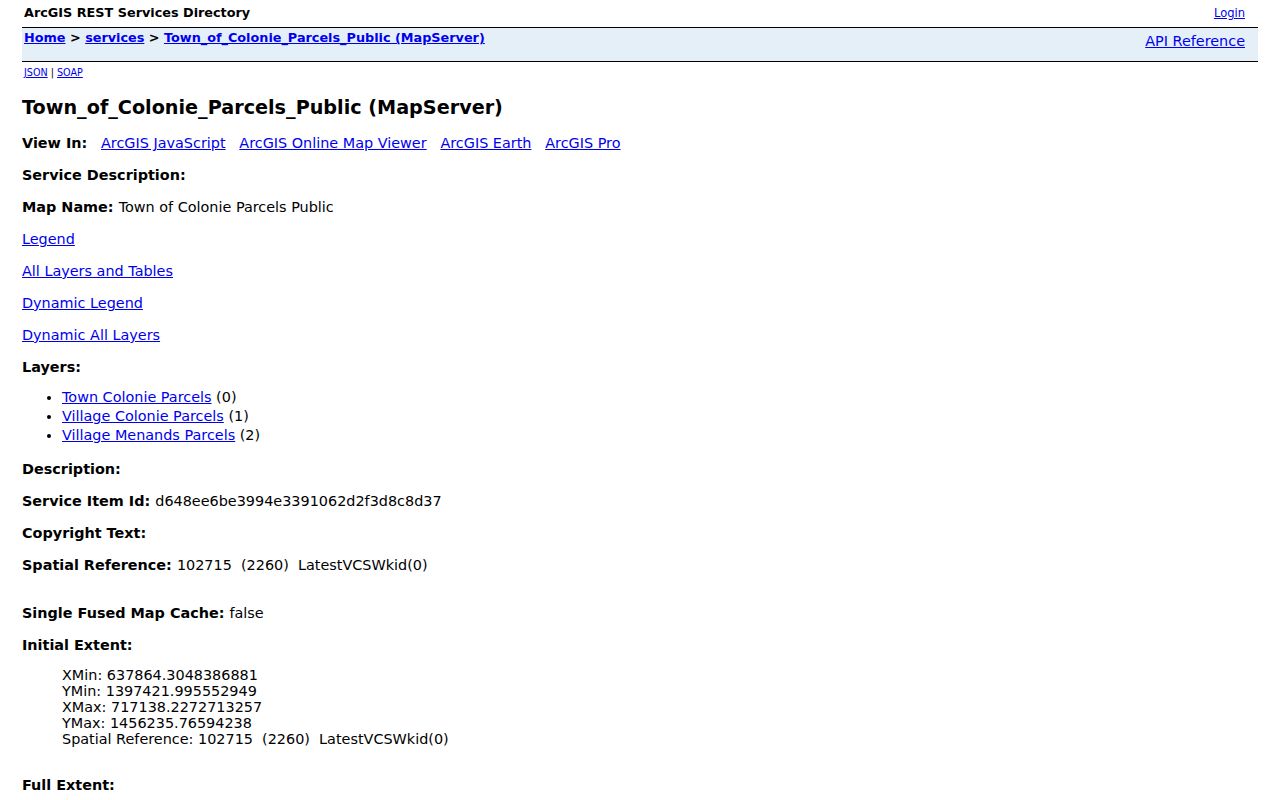Click the YMax value 1456235.76594238

click(181, 723)
